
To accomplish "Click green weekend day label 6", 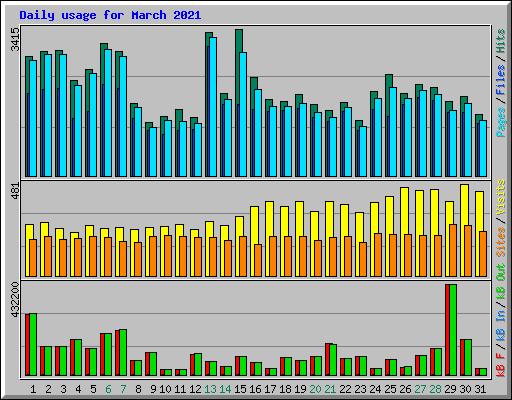I will 108,389.
